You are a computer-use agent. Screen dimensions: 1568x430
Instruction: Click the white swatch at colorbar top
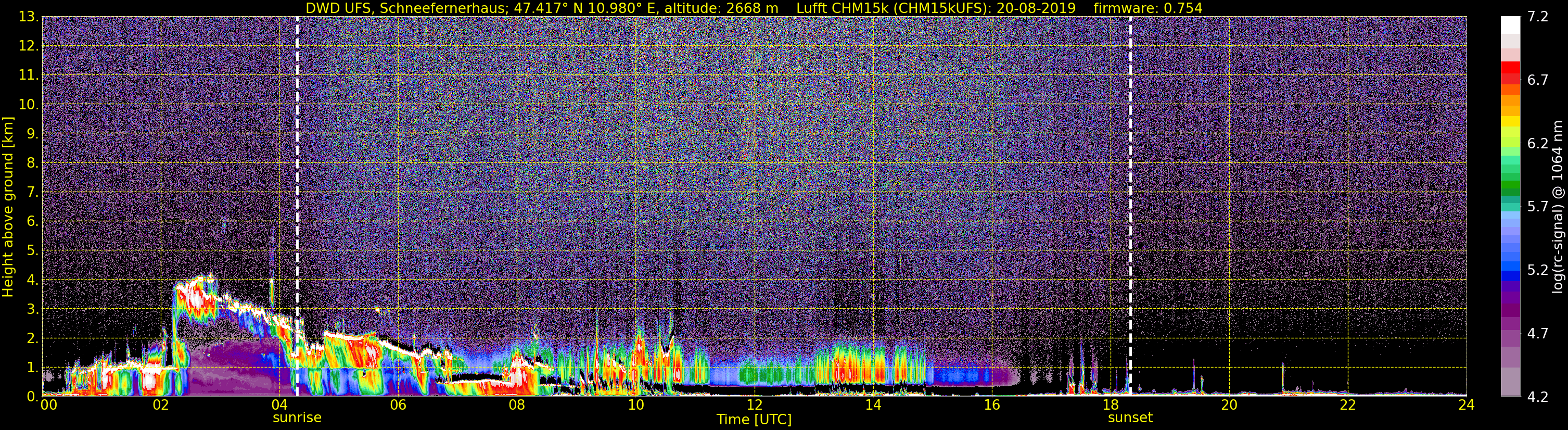pyautogui.click(x=1510, y=25)
